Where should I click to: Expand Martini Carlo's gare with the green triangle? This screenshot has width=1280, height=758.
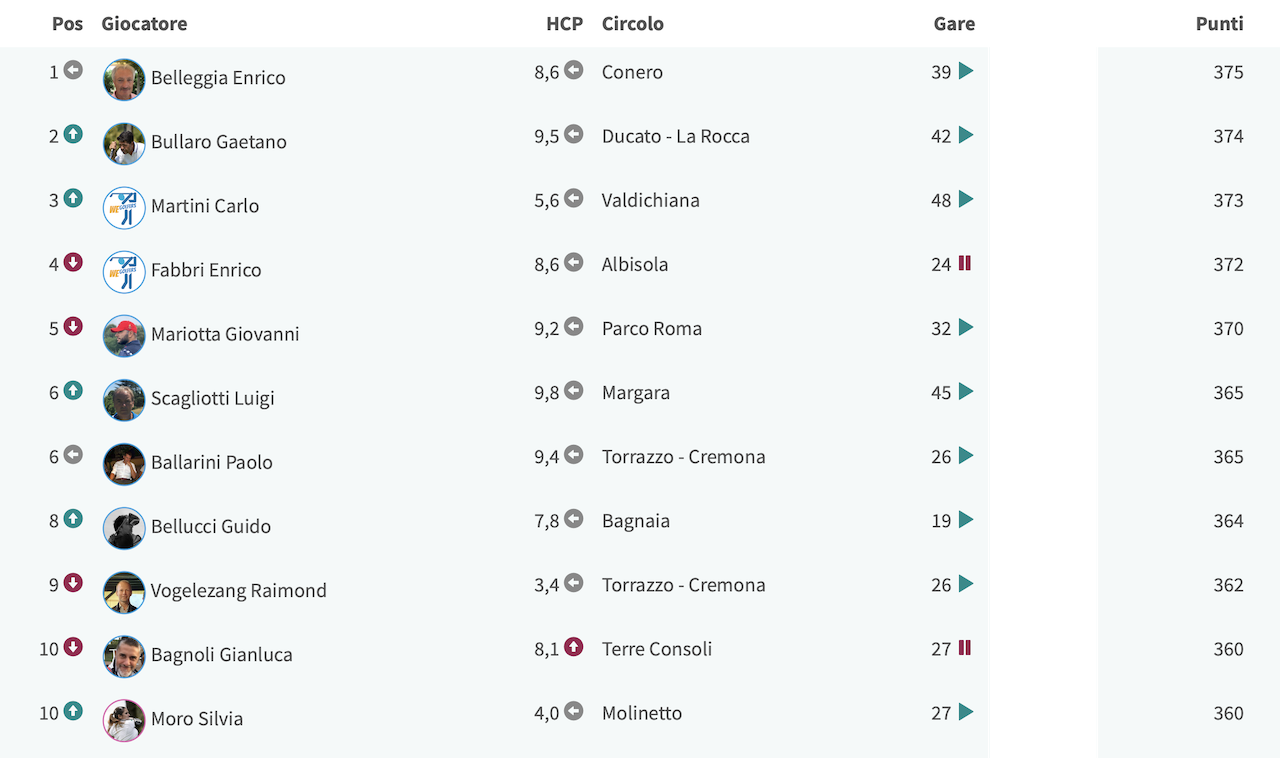click(x=966, y=199)
